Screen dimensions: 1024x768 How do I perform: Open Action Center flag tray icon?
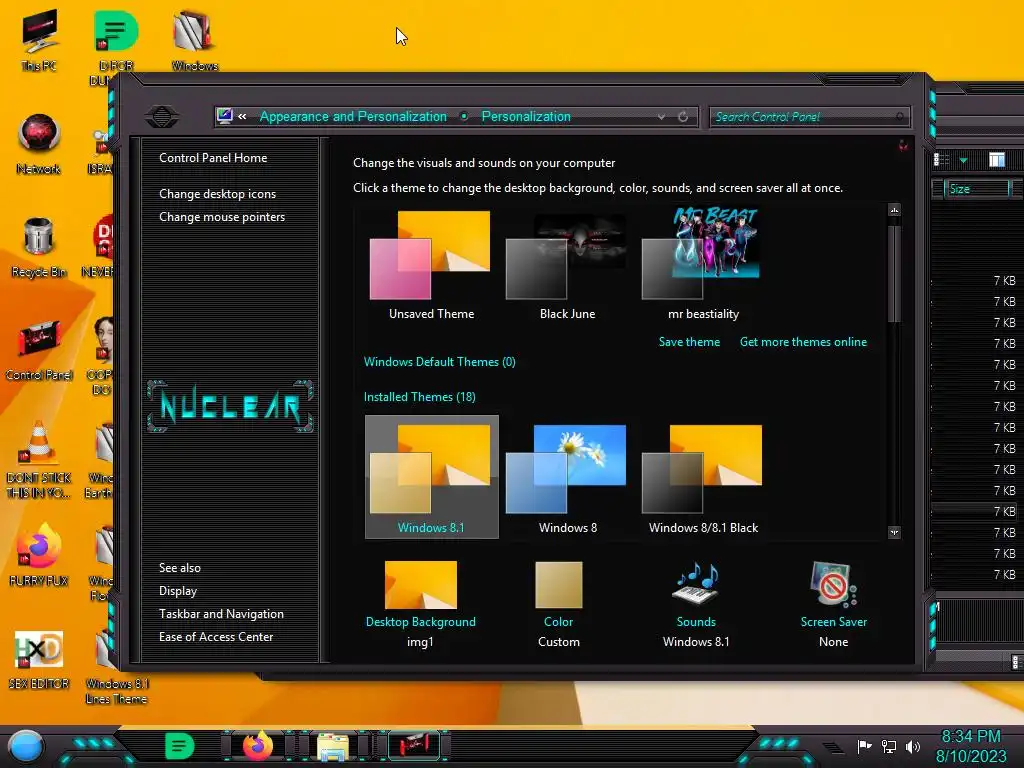[864, 746]
